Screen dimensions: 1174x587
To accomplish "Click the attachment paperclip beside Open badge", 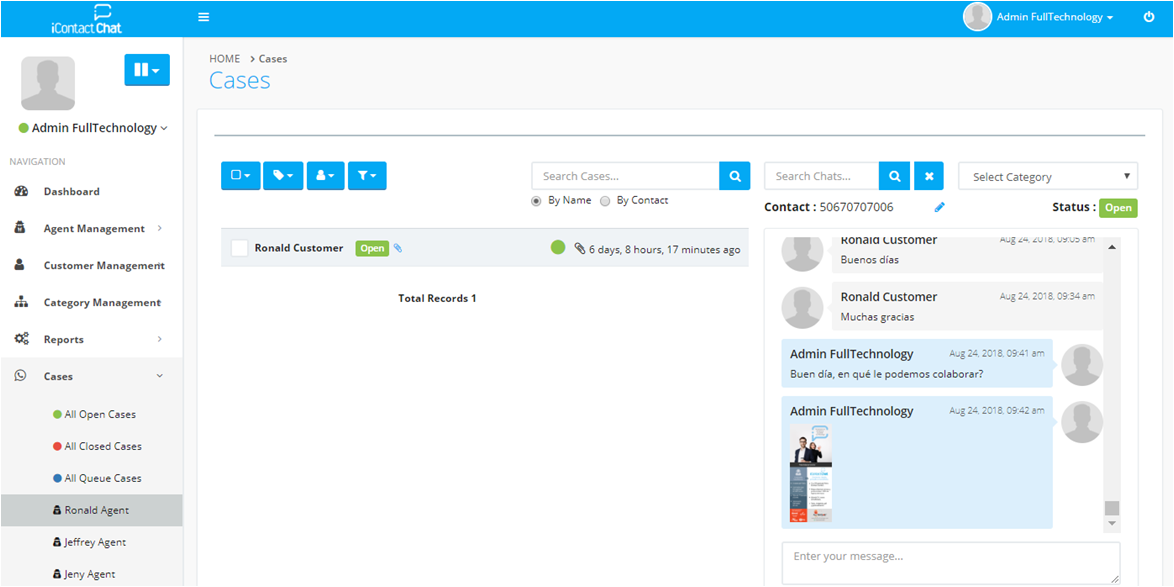I will 398,248.
